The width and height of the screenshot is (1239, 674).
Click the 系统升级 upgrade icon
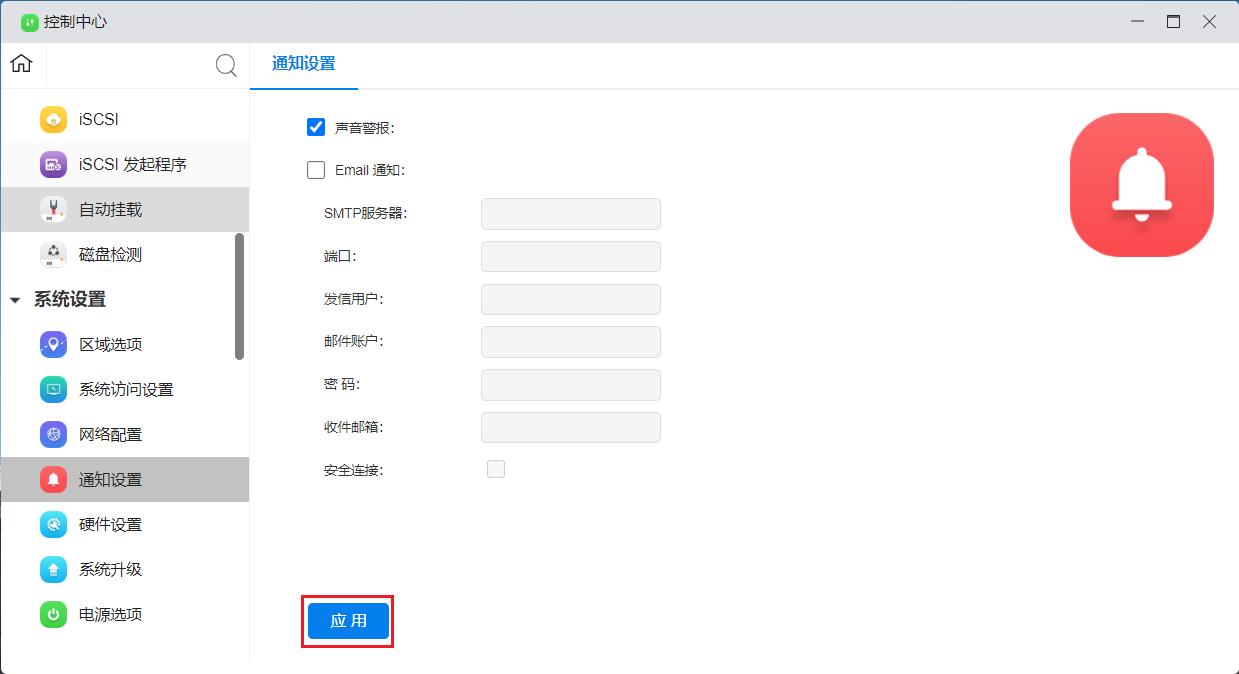tap(53, 569)
